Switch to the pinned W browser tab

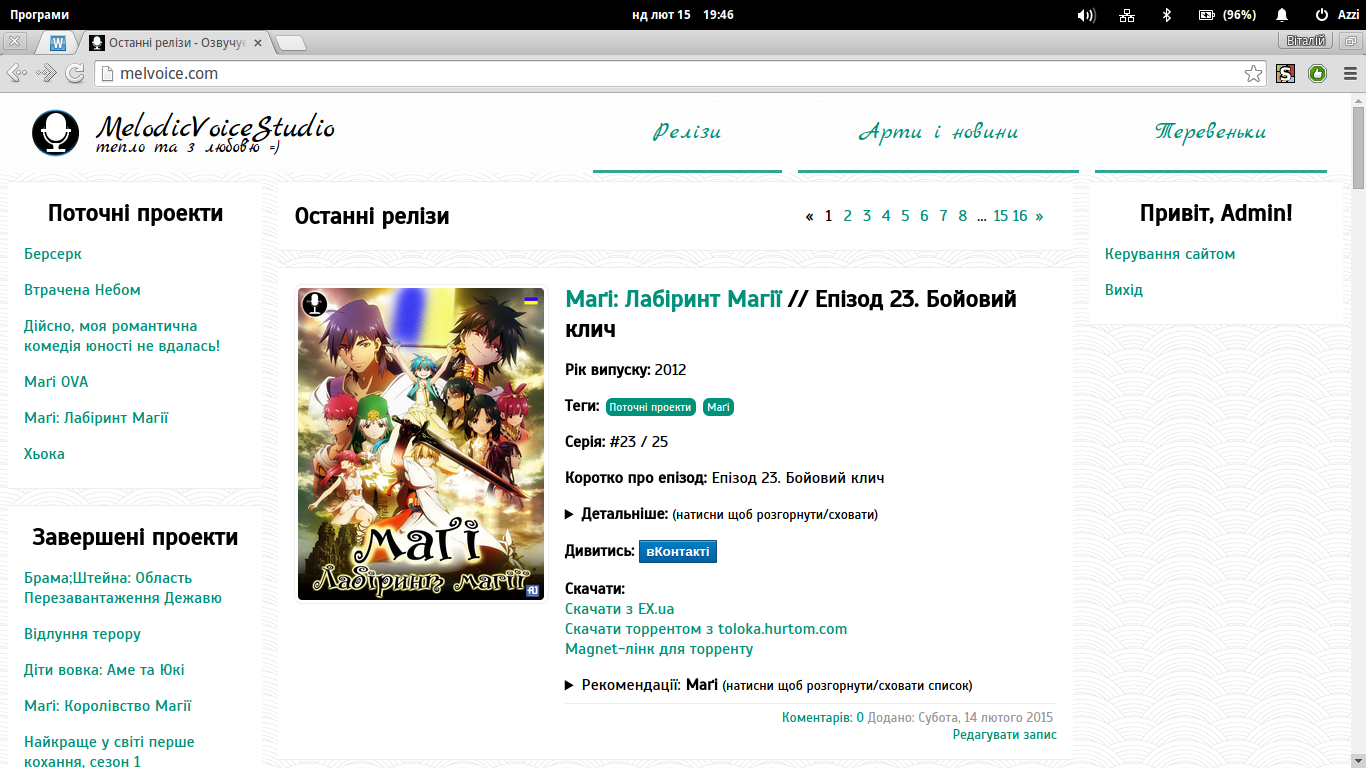coord(57,43)
